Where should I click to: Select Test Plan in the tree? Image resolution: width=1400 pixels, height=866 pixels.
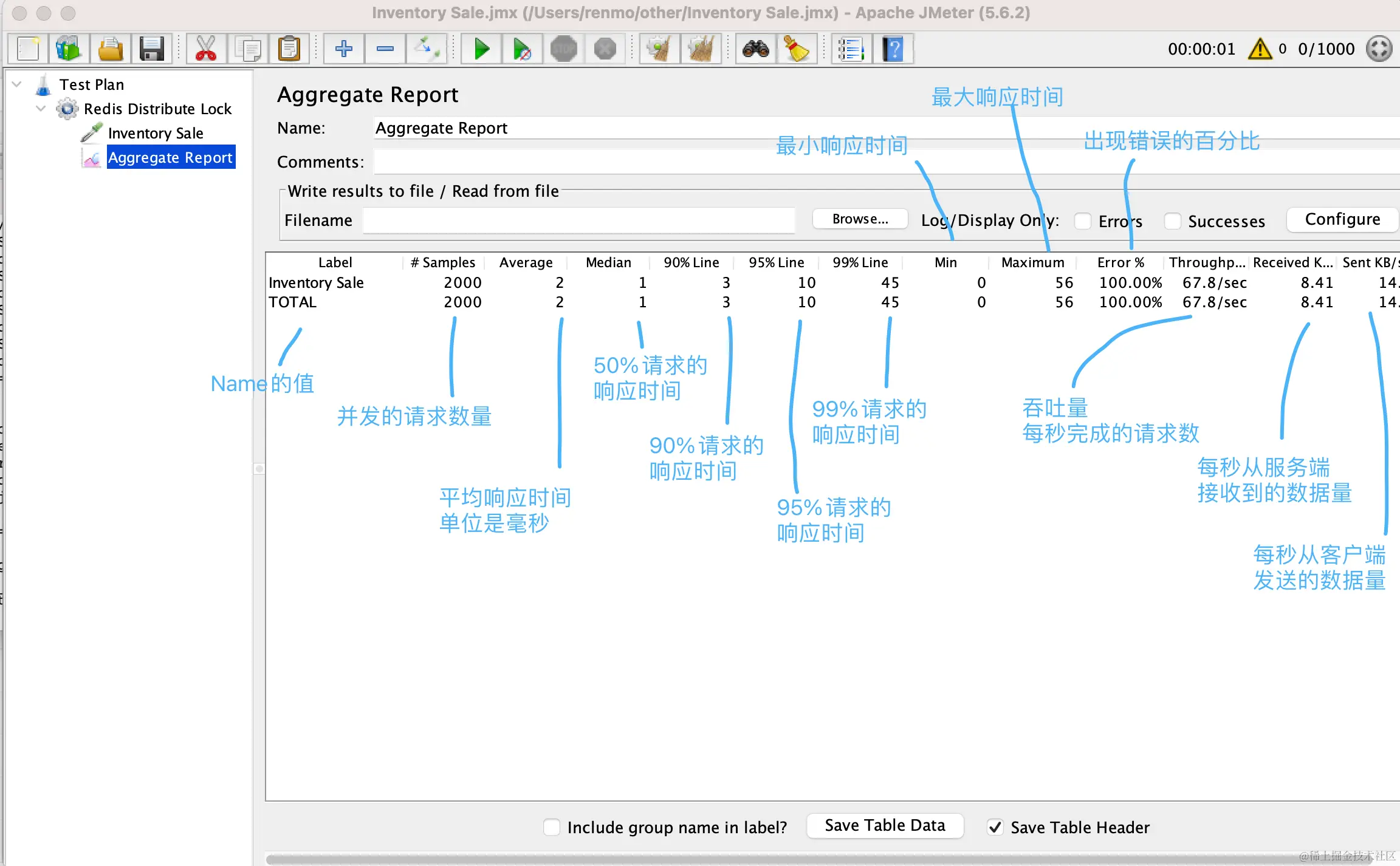92,84
